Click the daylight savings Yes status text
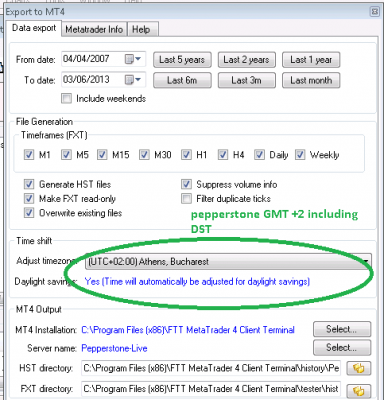Screen dimensions: 384x400 (x=197, y=282)
